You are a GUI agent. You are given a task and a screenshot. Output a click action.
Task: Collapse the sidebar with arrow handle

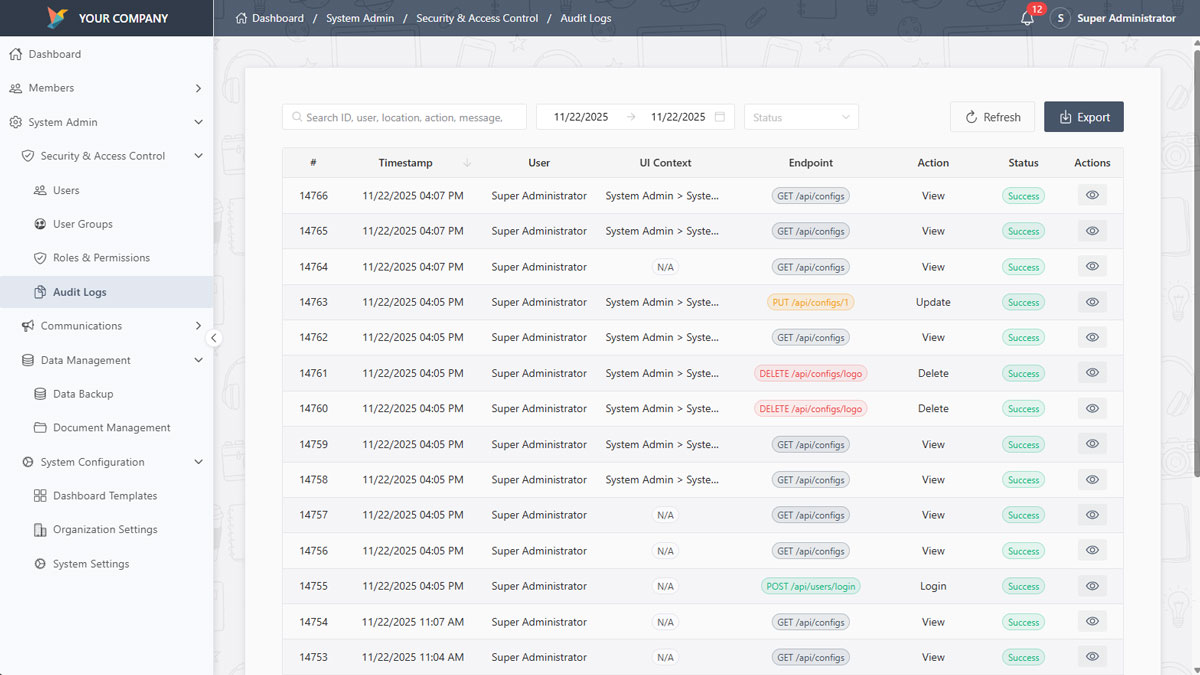point(213,338)
